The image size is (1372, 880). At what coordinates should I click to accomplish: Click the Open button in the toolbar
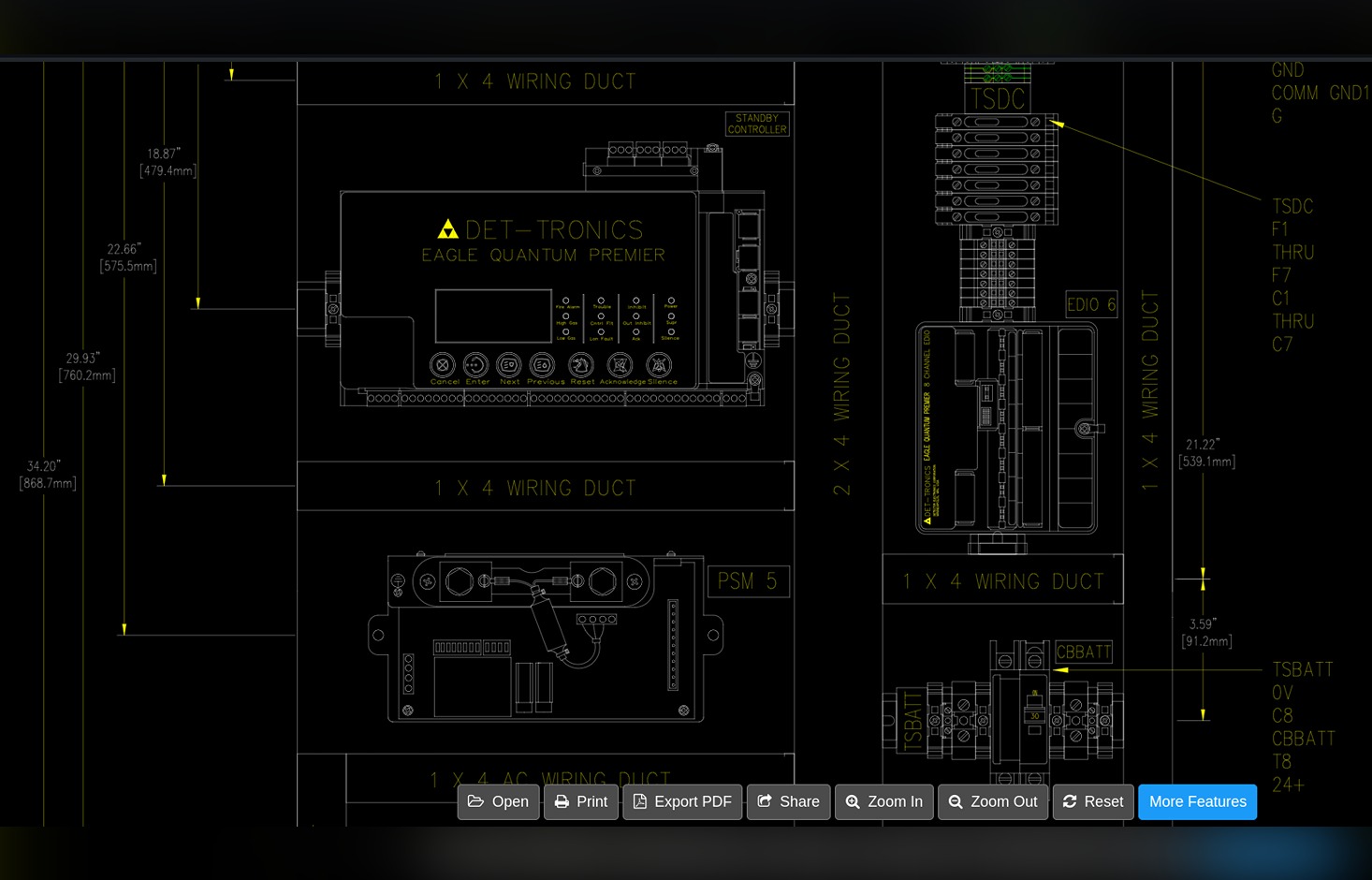click(498, 801)
